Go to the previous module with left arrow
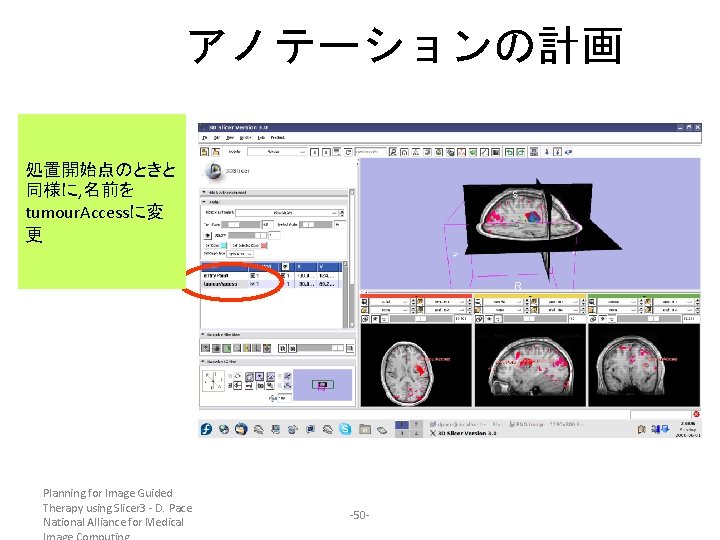This screenshot has height=540, width=720. click(x=315, y=152)
